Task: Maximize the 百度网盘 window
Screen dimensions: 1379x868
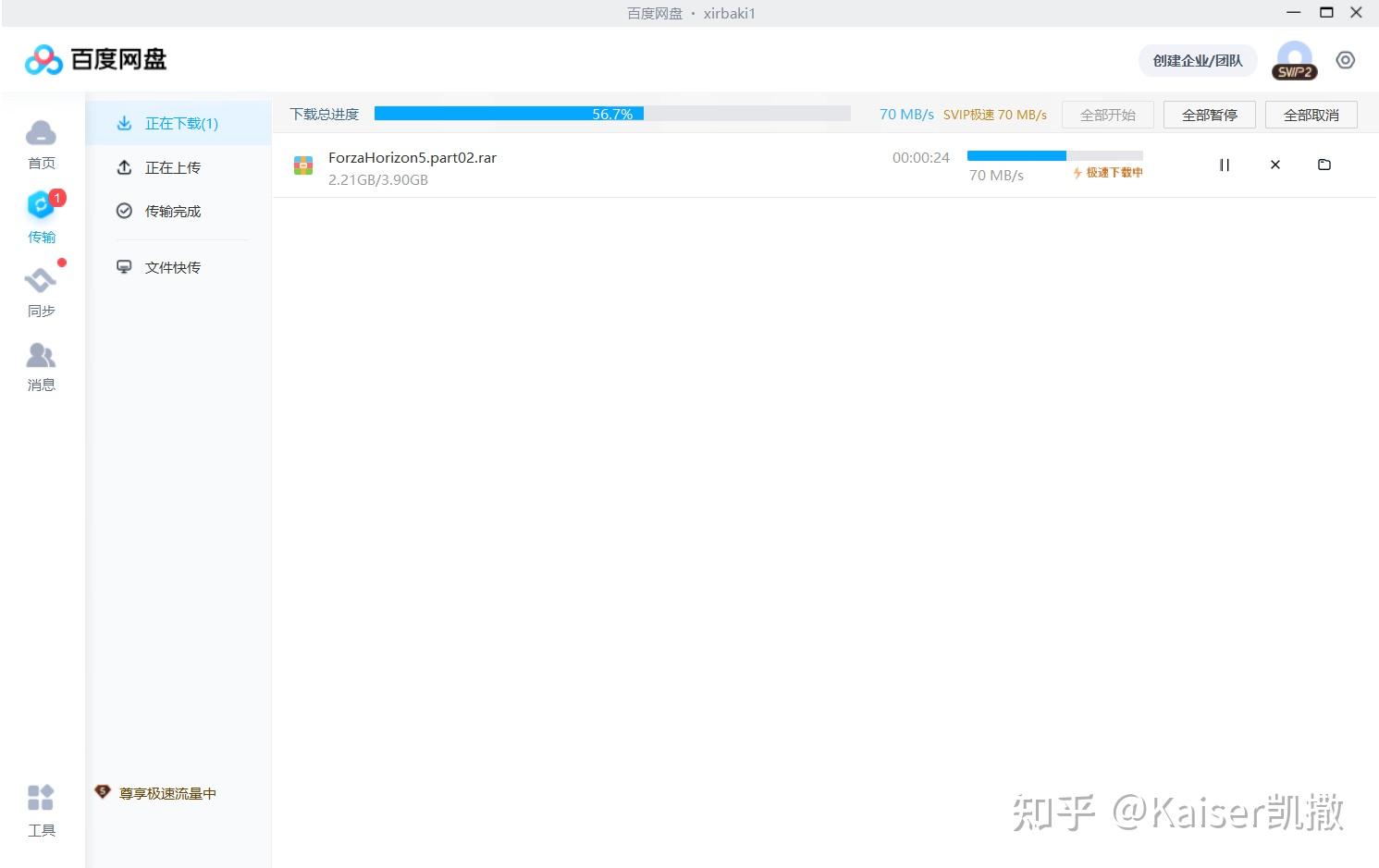Action: pyautogui.click(x=1326, y=13)
